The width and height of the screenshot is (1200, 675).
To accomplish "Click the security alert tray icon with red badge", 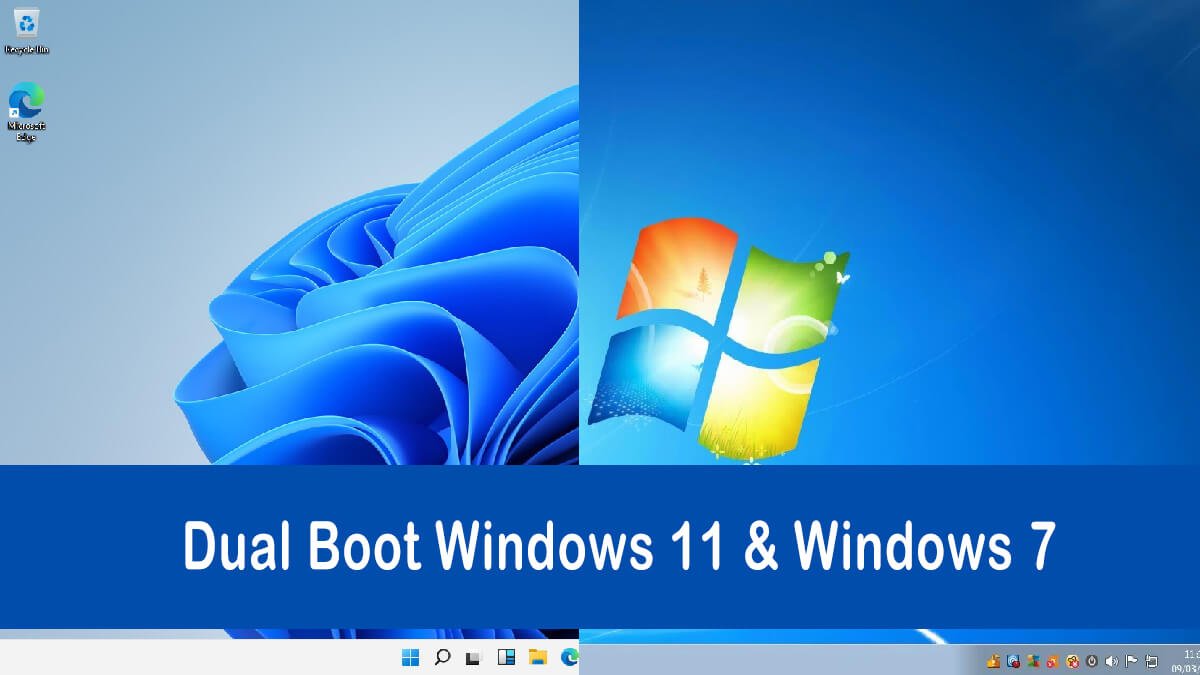I will pyautogui.click(x=1012, y=661).
